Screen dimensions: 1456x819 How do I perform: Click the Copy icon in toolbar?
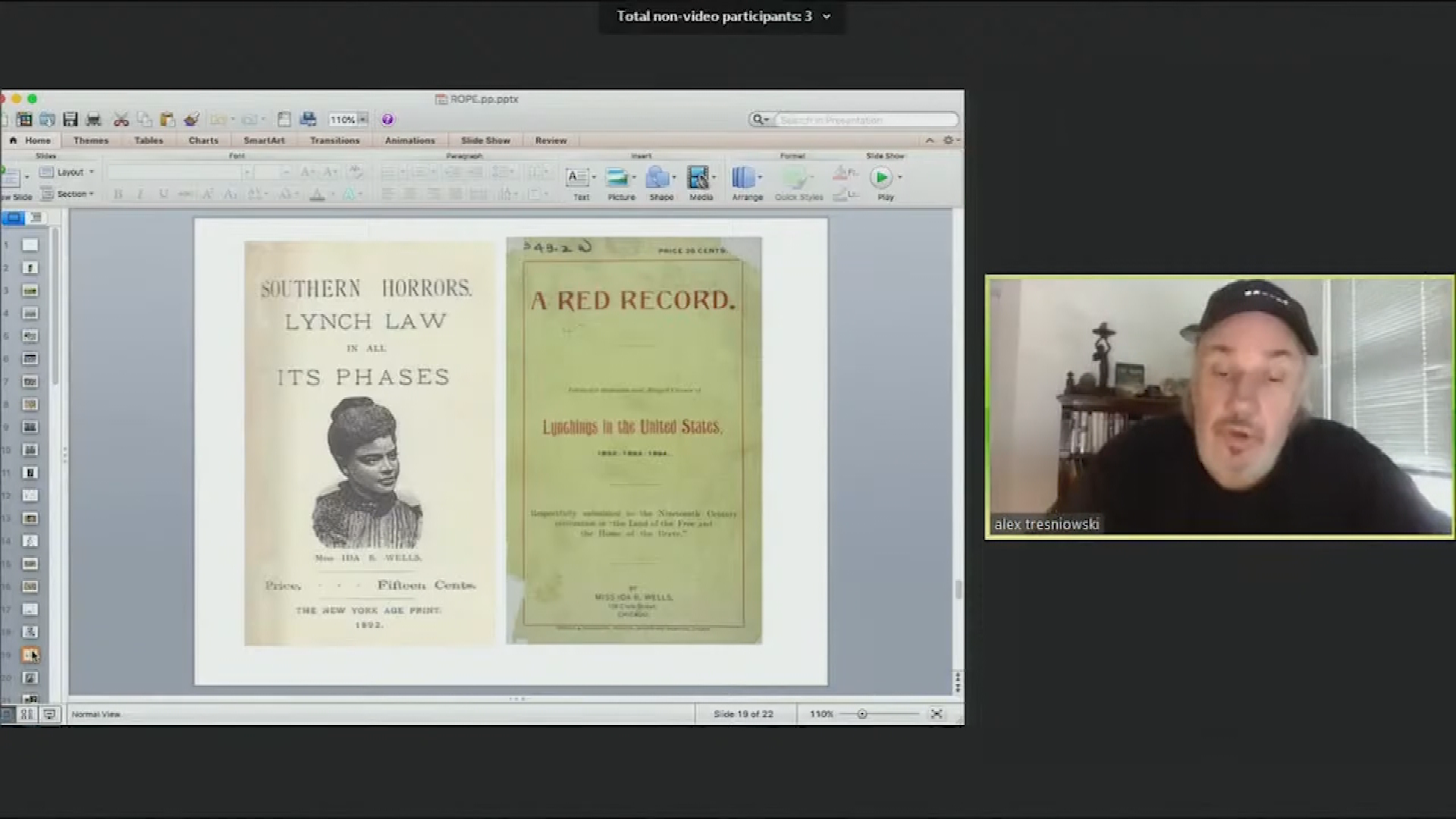click(x=144, y=119)
